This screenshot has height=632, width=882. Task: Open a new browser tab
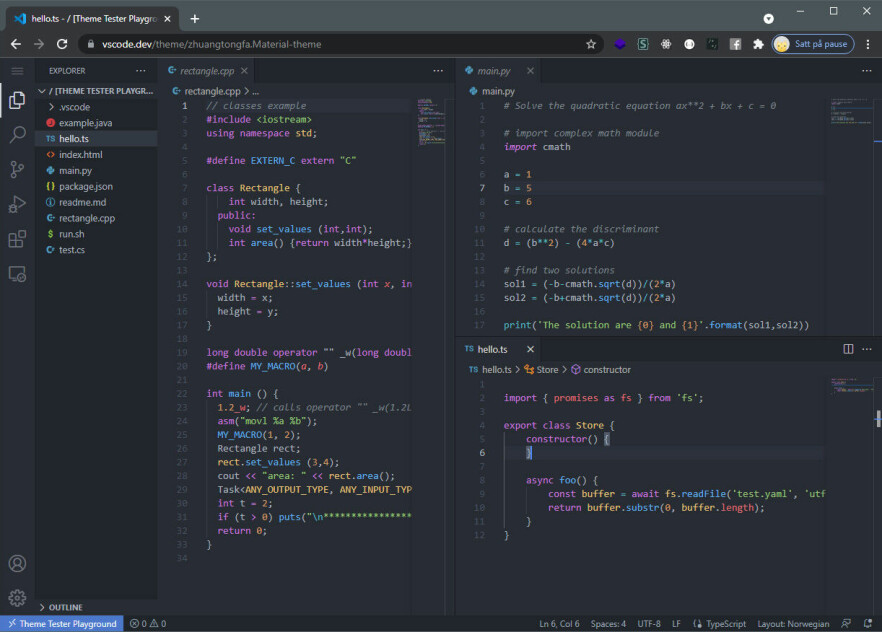coord(195,19)
